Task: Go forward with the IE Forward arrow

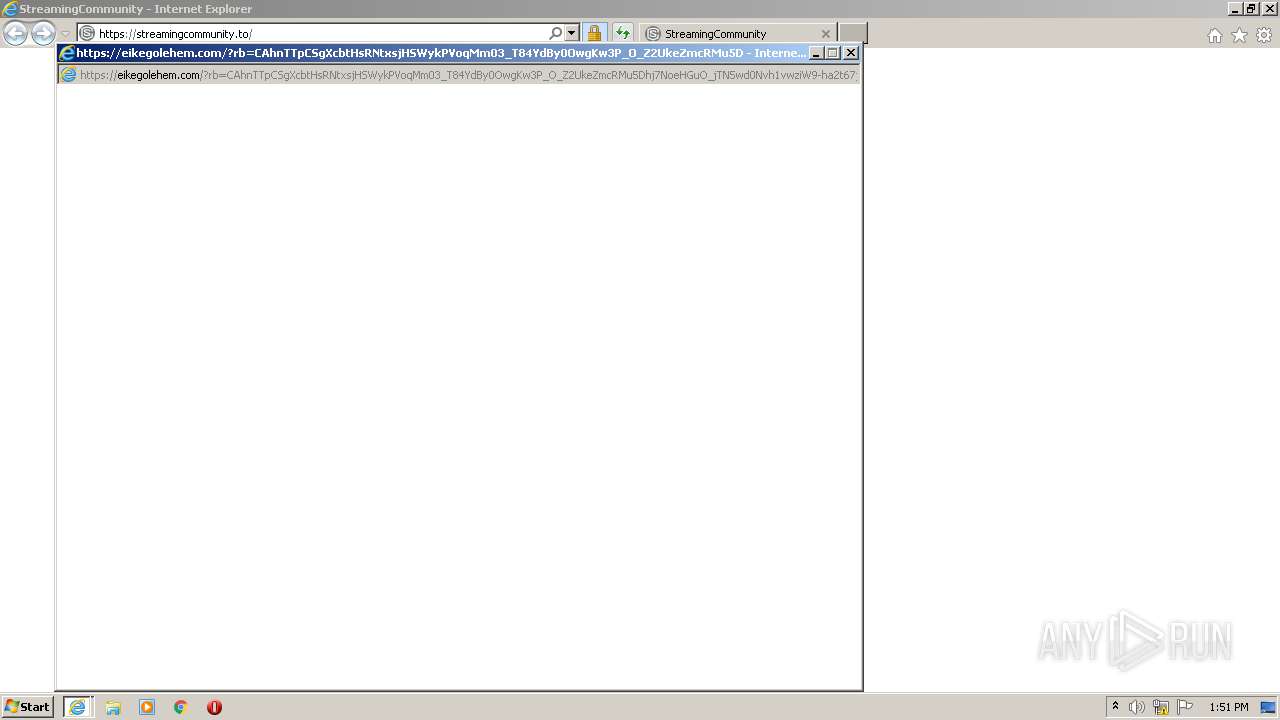Action: pos(43,34)
